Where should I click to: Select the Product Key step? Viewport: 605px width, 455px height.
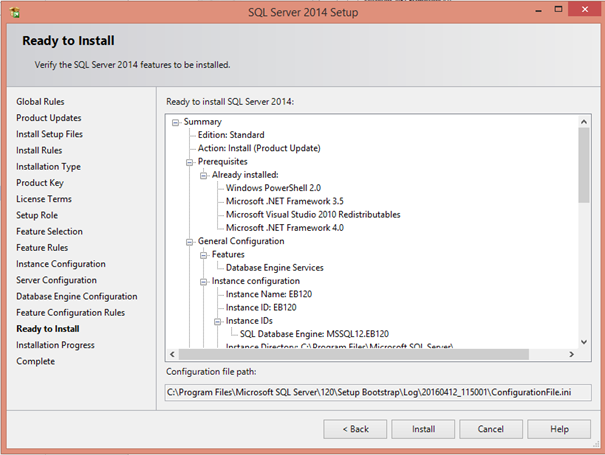tap(40, 183)
